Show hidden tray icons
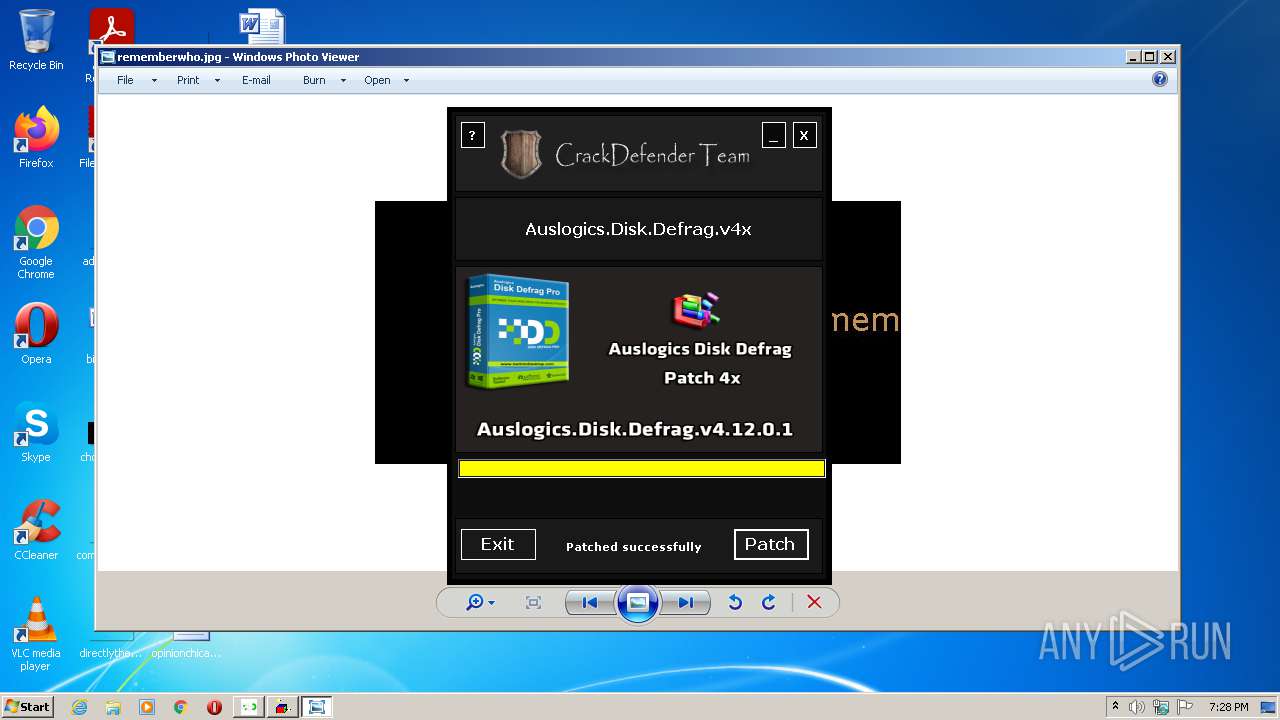Image resolution: width=1280 pixels, height=720 pixels. pos(1116,706)
